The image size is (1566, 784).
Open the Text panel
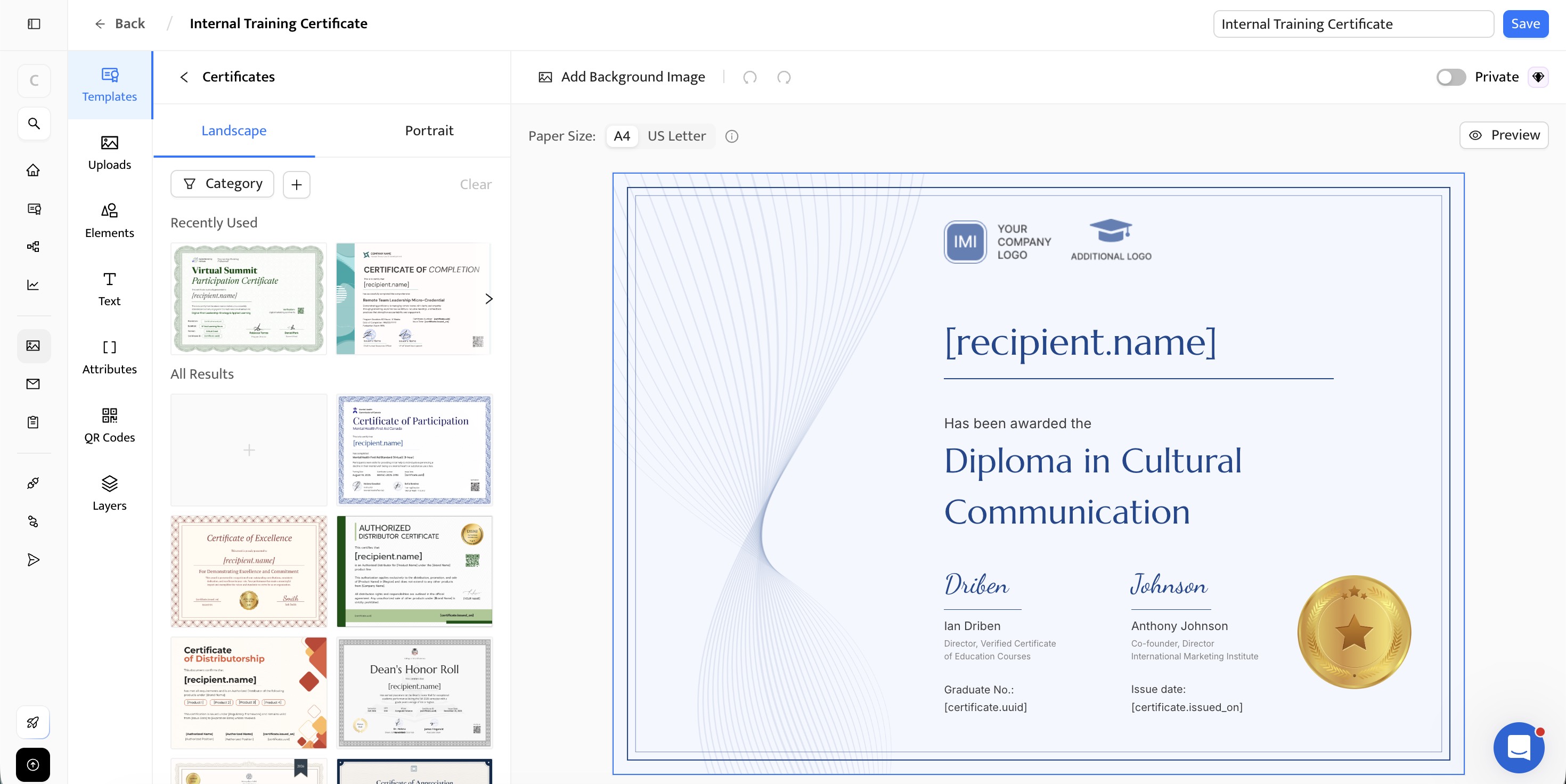click(109, 289)
